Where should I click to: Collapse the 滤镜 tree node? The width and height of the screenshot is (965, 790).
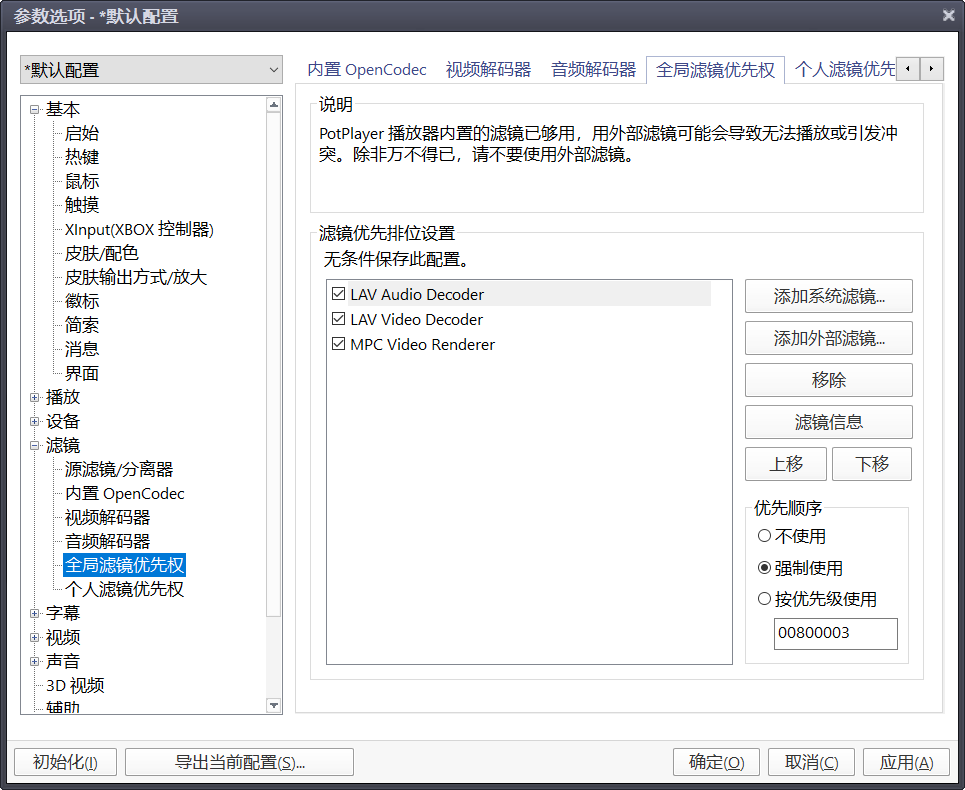pos(35,446)
